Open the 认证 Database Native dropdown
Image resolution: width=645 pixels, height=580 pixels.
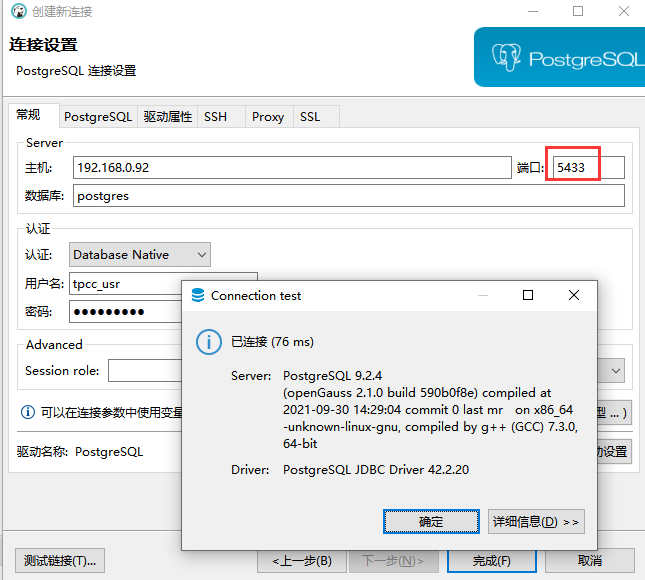(140, 255)
